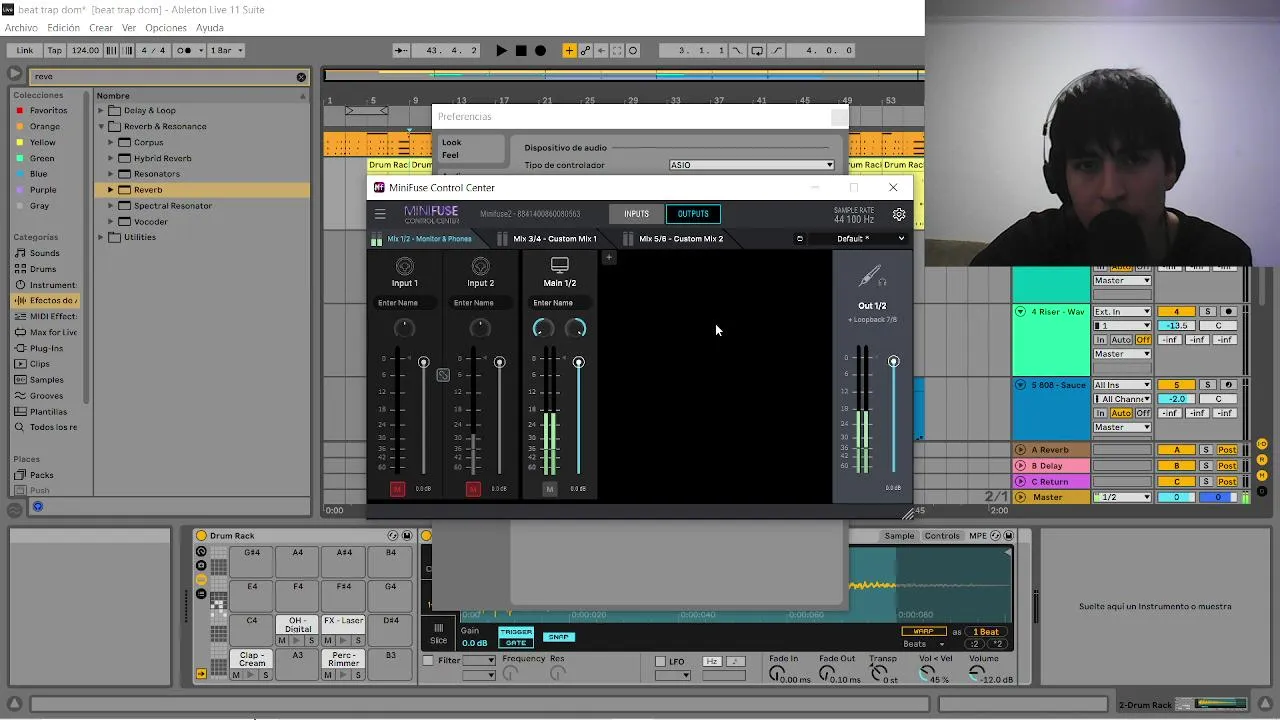Image resolution: width=1280 pixels, height=720 pixels.
Task: Mute Input 2 in MiniFuse
Action: [x=473, y=489]
